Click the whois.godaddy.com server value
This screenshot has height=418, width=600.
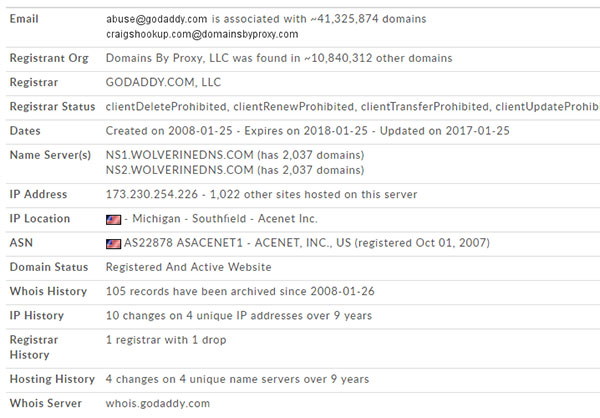pyautogui.click(x=158, y=403)
